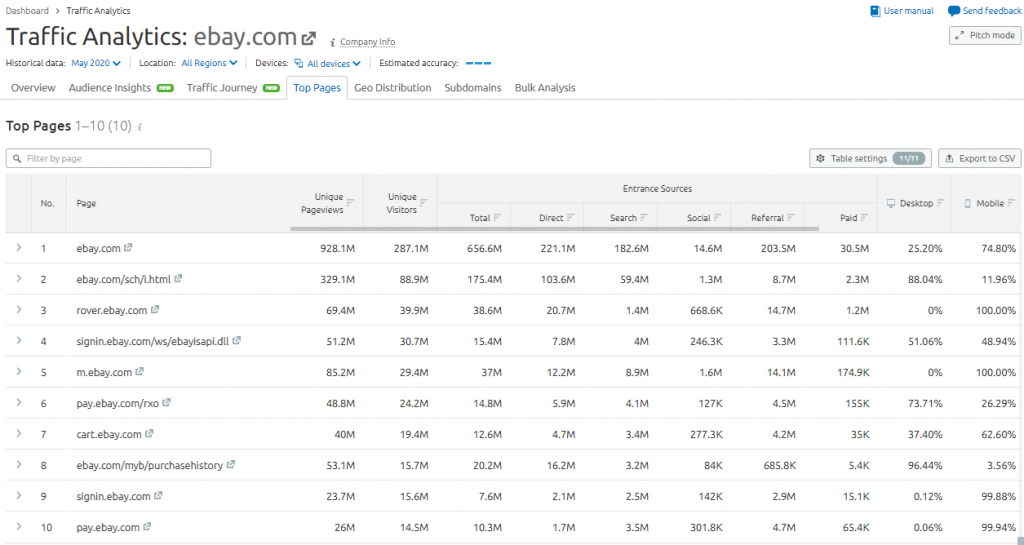Viewport: 1024px width, 545px height.
Task: Go to Dashboard breadcrumb
Action: (x=27, y=11)
